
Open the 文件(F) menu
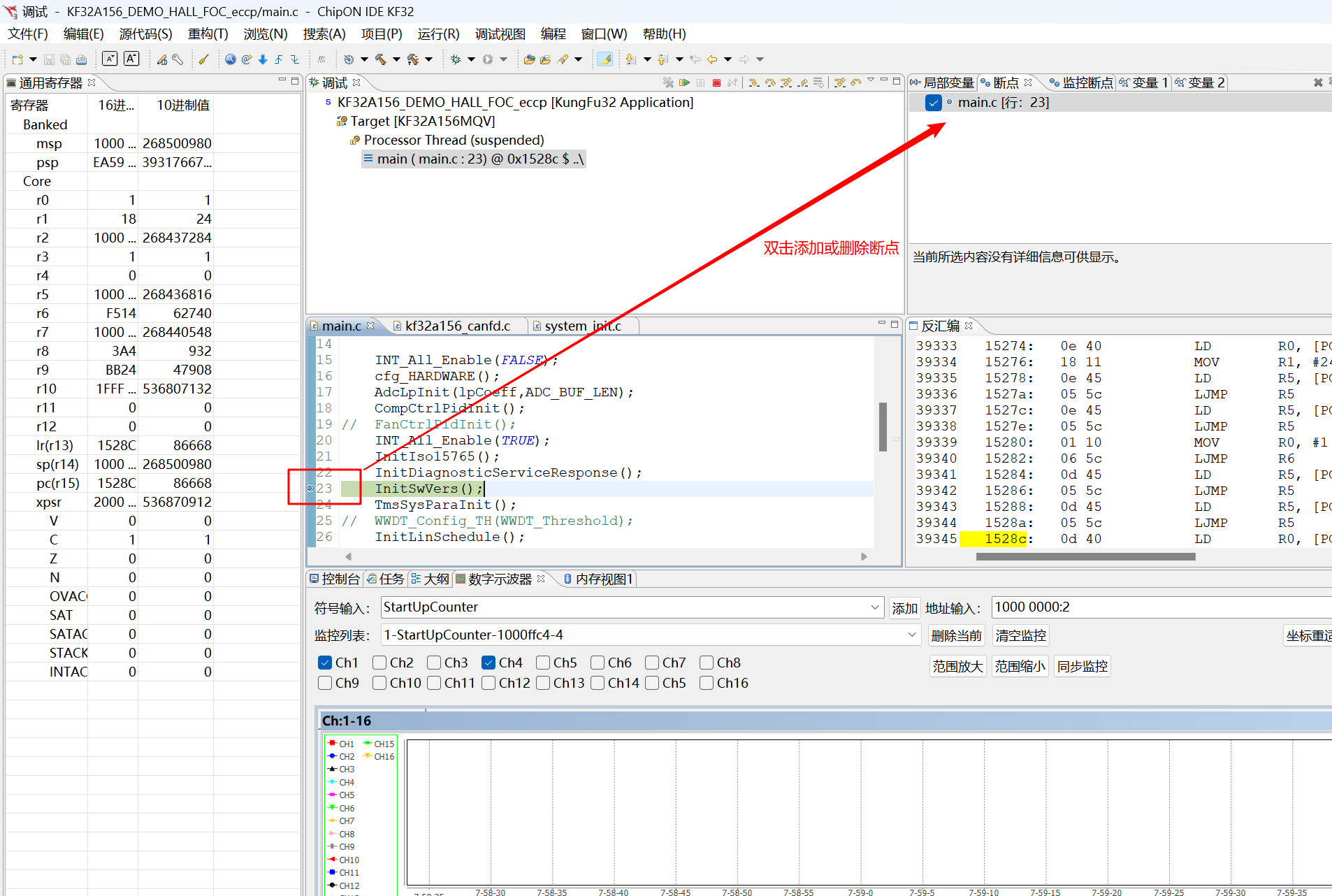tap(28, 34)
